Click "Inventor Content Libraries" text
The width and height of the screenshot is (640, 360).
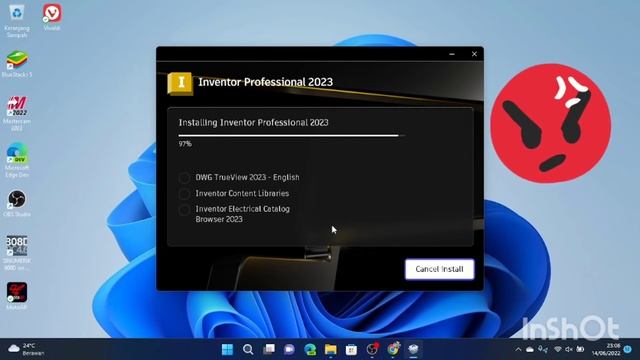242,193
